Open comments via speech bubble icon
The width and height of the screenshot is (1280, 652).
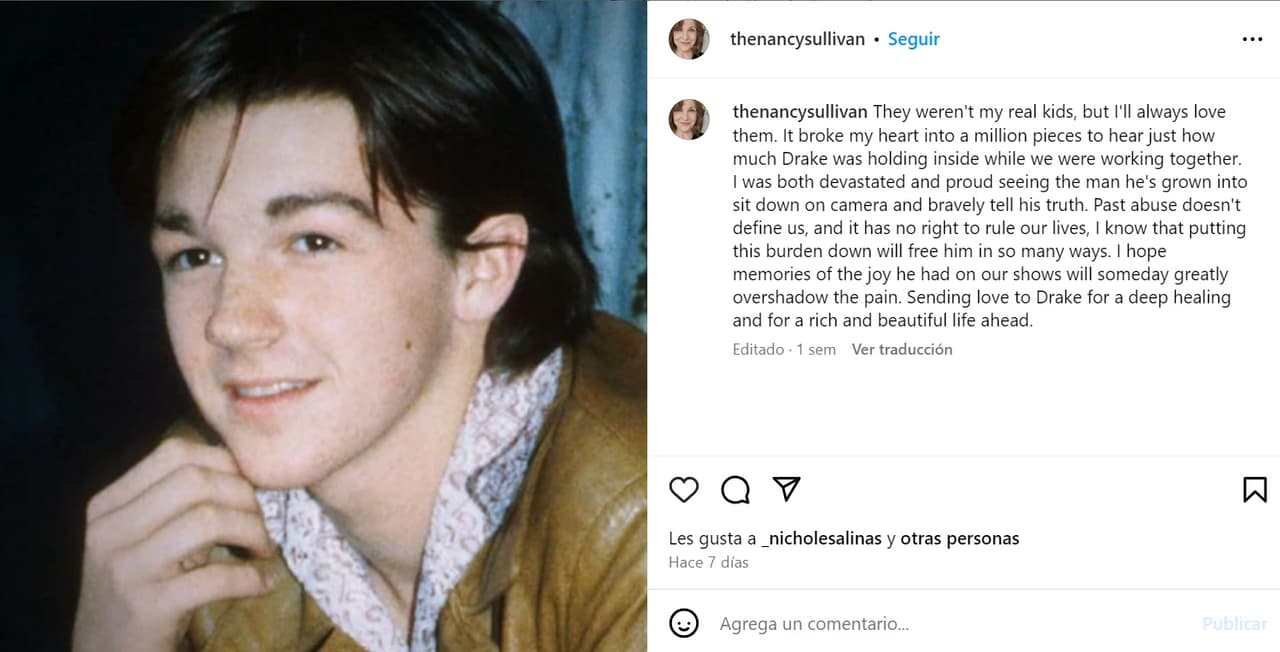(x=736, y=489)
